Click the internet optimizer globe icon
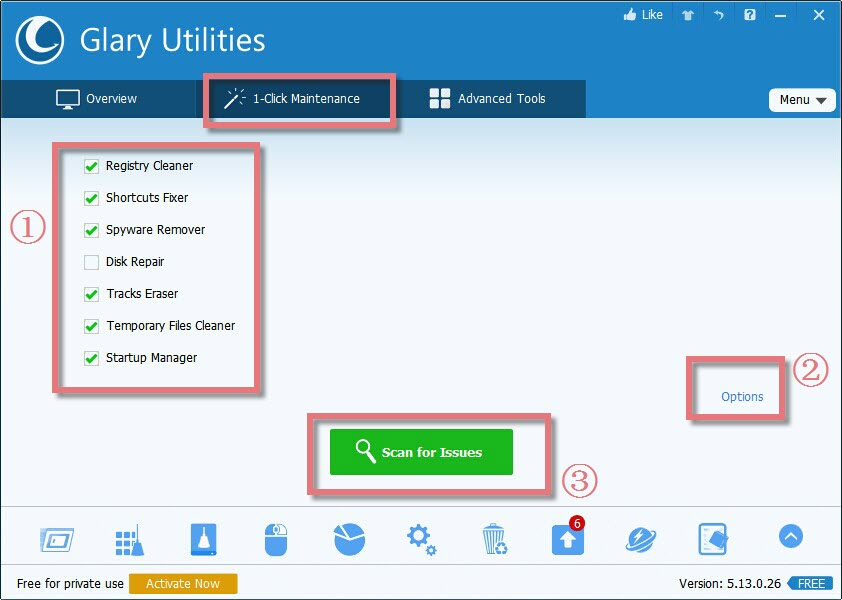 click(640, 538)
